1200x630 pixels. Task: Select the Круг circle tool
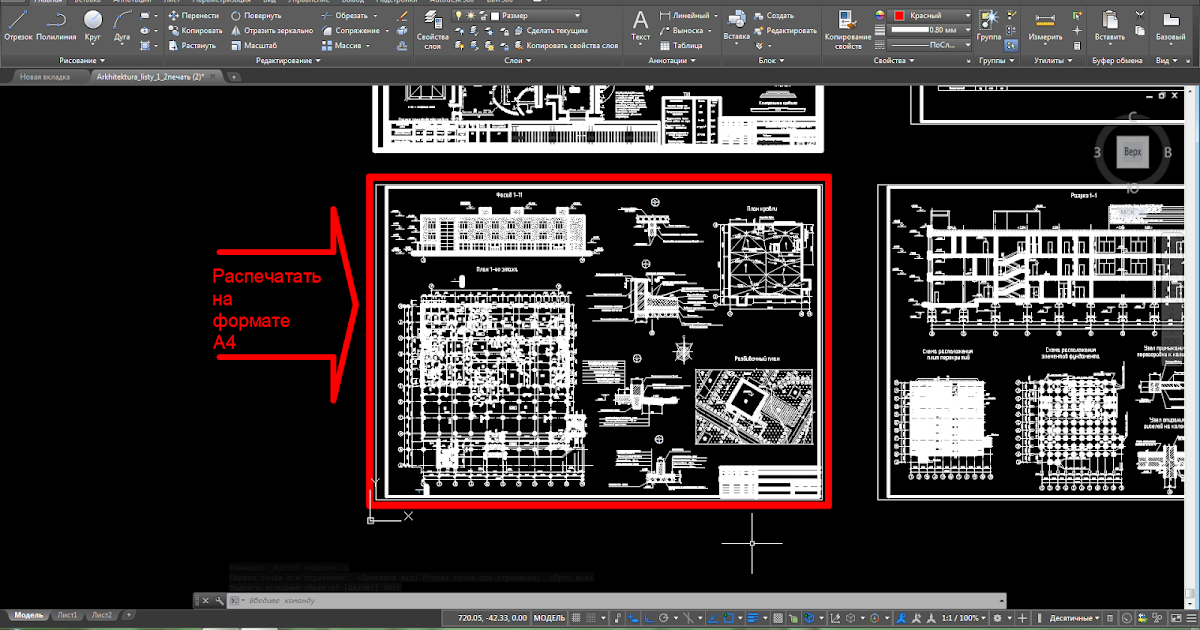click(92, 26)
